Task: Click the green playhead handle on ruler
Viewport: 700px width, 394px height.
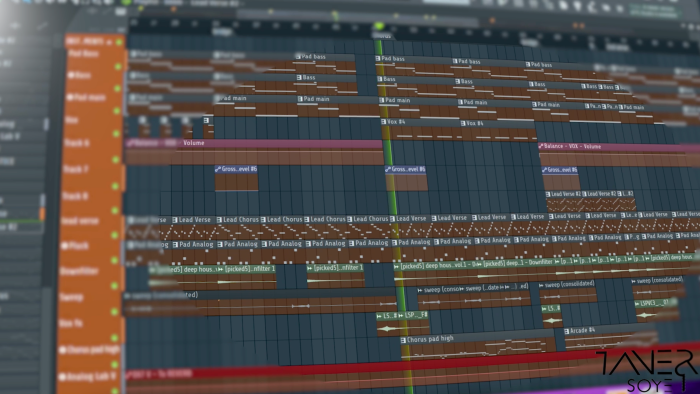Action: (x=379, y=26)
